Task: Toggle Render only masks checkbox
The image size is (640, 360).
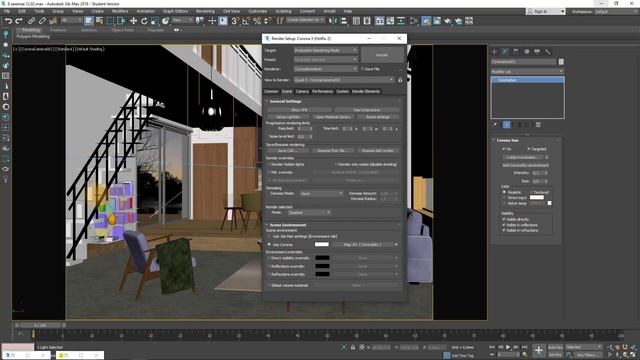Action: click(x=336, y=164)
